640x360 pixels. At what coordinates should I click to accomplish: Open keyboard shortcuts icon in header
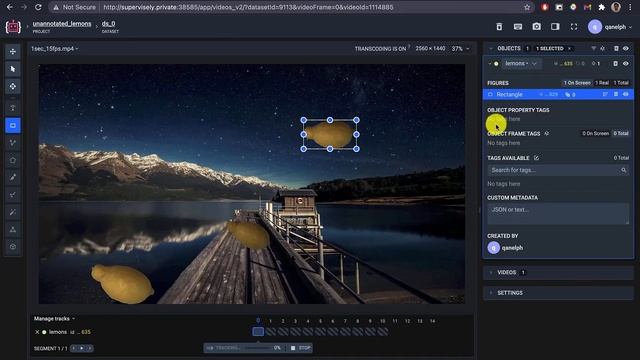518,27
